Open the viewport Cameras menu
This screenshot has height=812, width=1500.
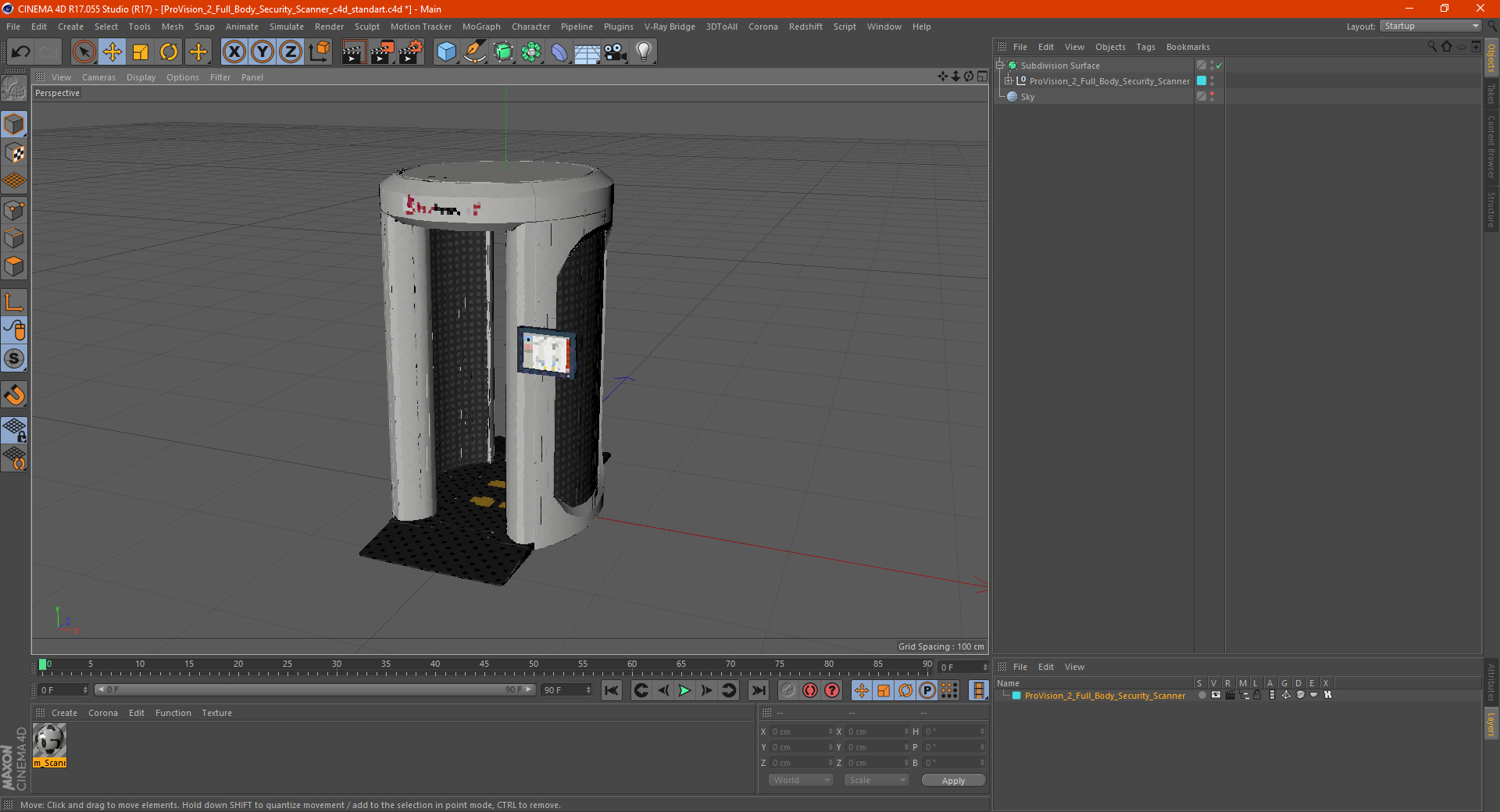pos(98,77)
